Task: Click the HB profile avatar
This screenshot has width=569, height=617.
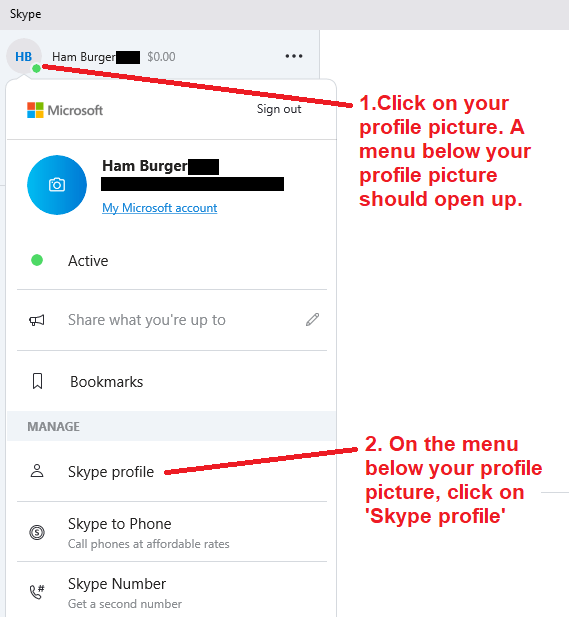Action: 24,56
